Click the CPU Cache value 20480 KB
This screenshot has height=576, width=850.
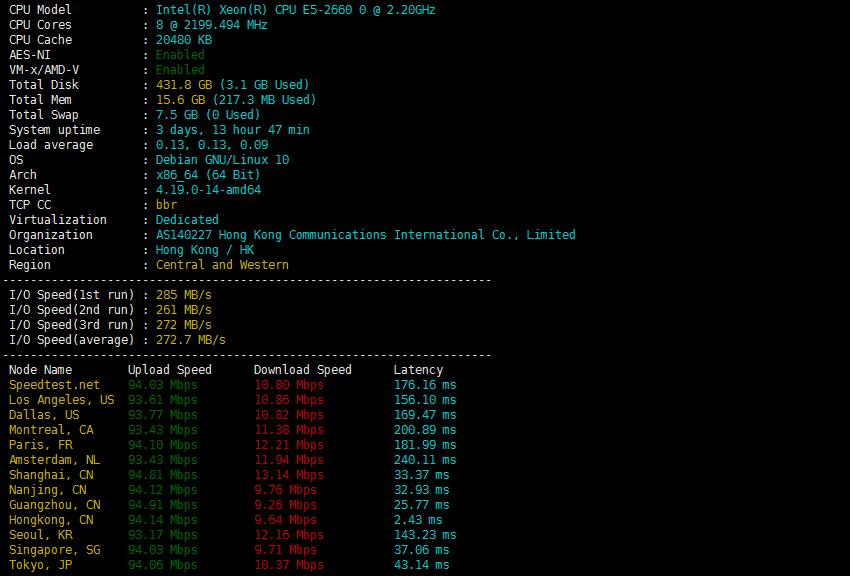click(184, 40)
